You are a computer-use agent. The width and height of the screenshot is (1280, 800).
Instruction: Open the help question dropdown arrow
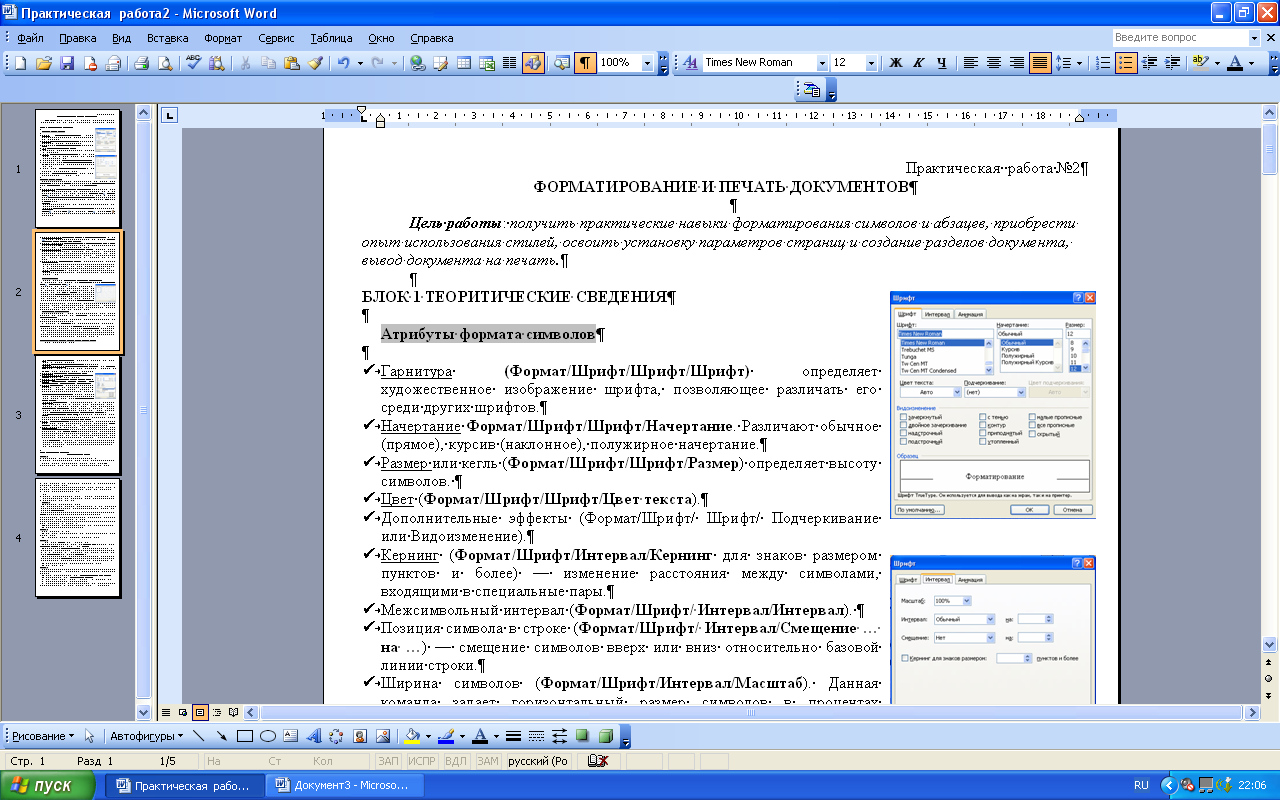coord(1254,38)
